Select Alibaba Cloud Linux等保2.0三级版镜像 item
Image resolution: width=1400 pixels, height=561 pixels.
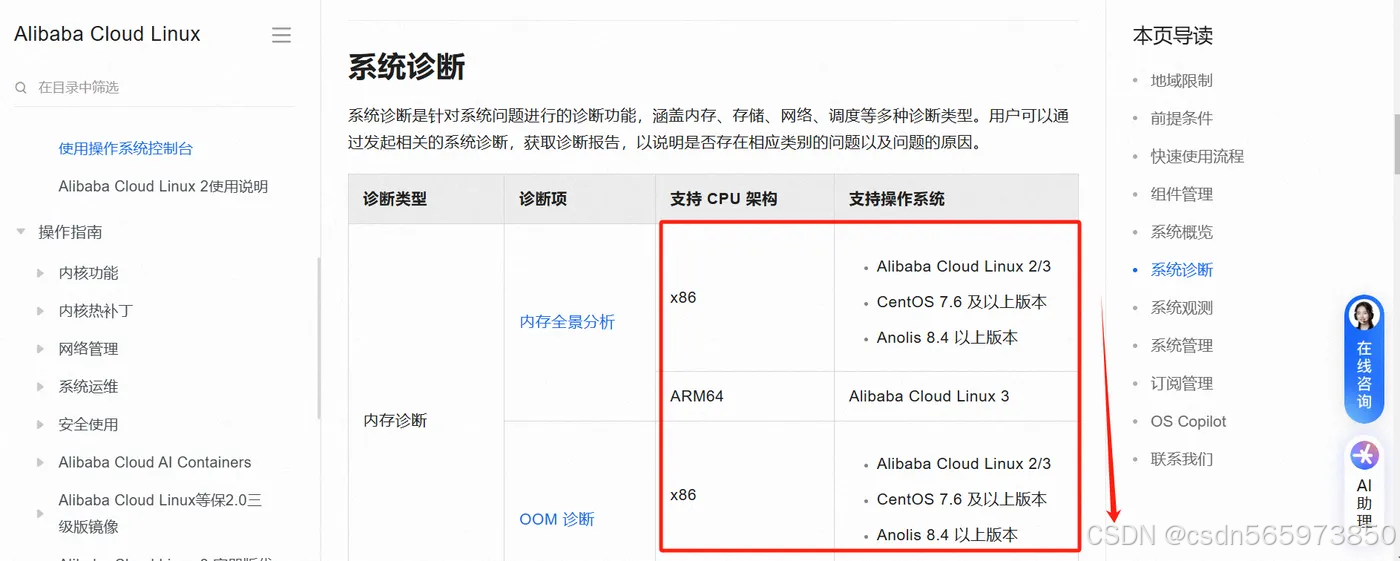click(160, 513)
